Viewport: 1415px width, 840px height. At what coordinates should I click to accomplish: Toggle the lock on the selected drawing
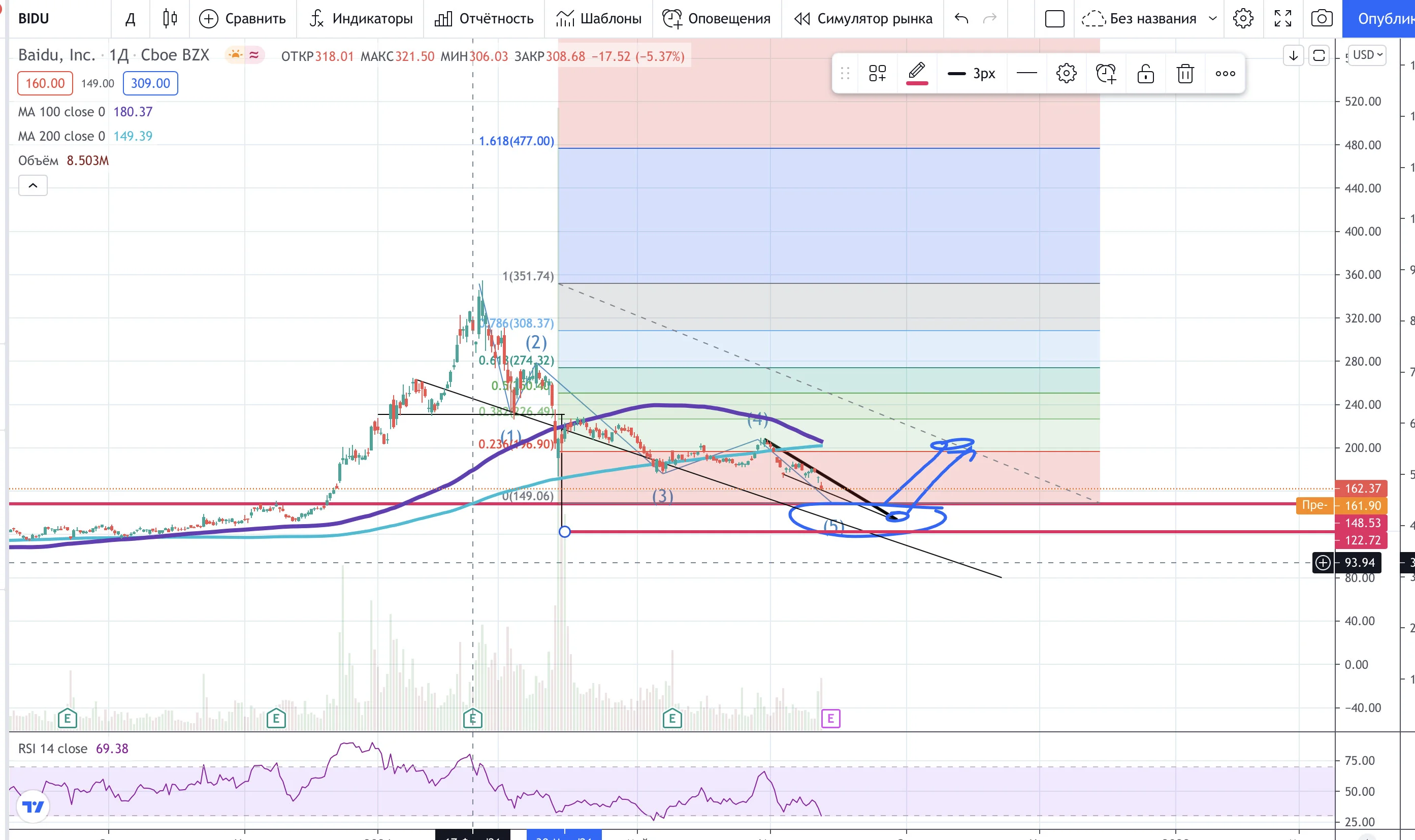pos(1146,73)
